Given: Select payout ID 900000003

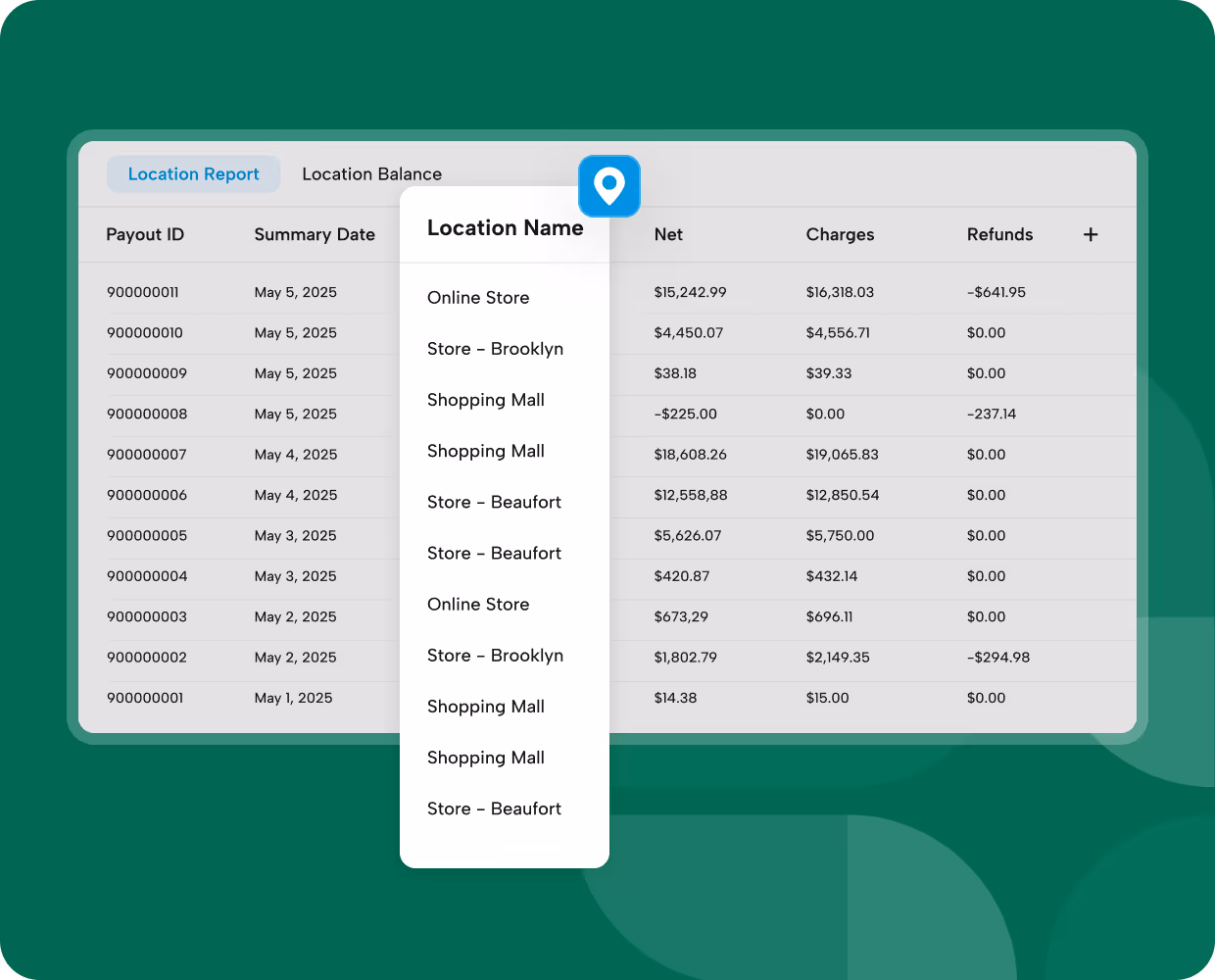Looking at the screenshot, I should click(x=147, y=616).
